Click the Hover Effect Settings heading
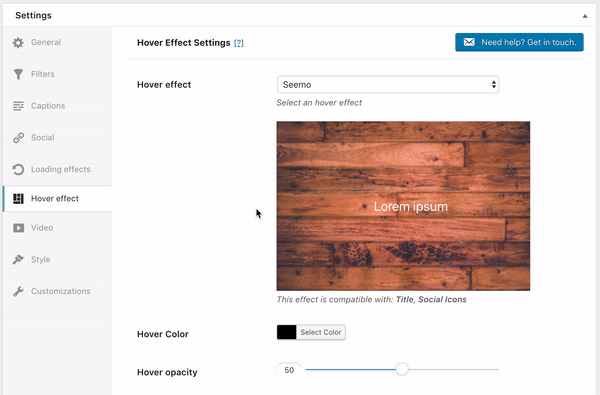 point(184,43)
